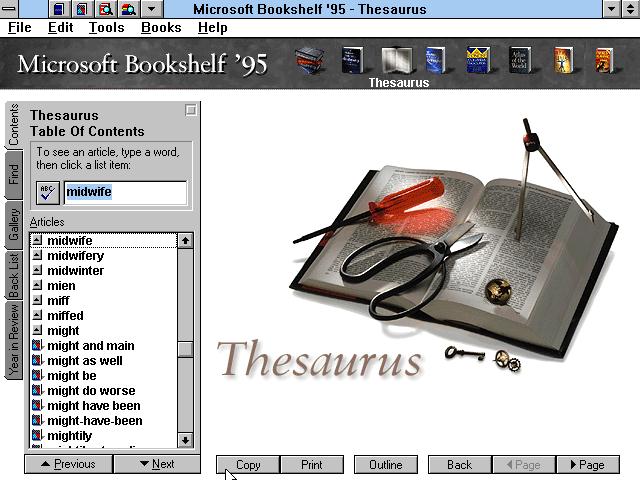Switch to the Find side tab
The image size is (640, 480).
point(13,174)
